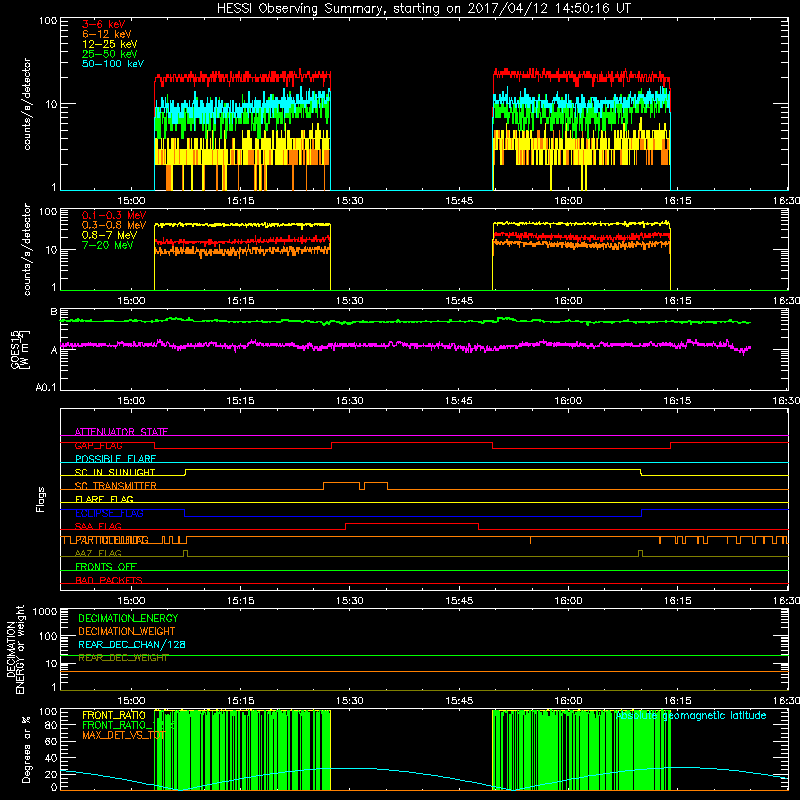This screenshot has width=800, height=800.
Task: Click the 1000 tick on the decimation axis
Action: 44,611
